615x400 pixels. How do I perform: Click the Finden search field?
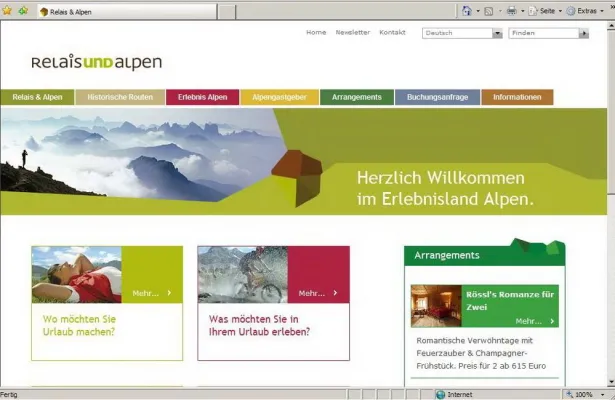pyautogui.click(x=544, y=33)
